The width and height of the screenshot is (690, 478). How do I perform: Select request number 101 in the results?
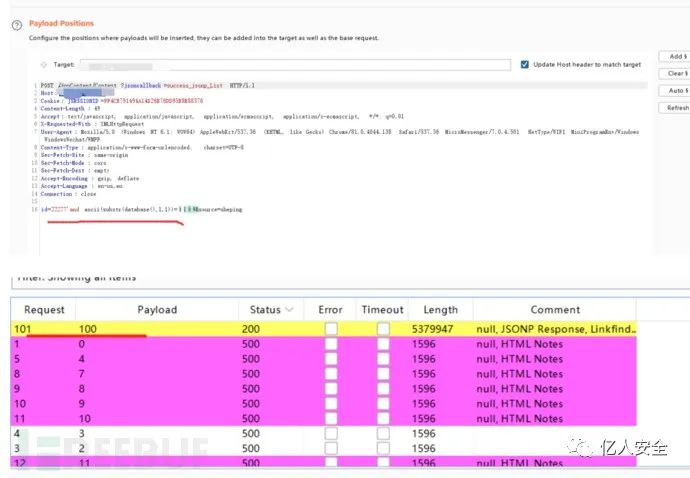[x=22, y=329]
